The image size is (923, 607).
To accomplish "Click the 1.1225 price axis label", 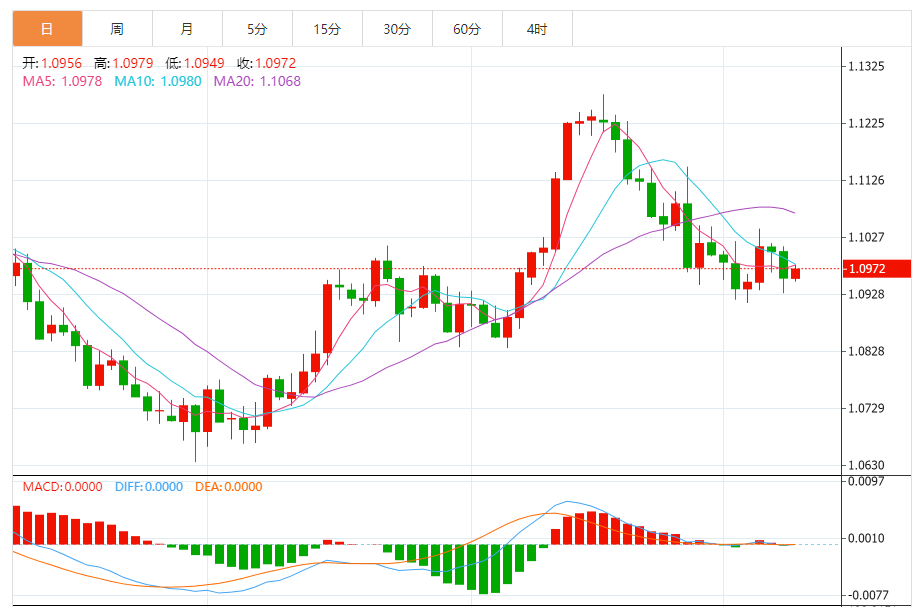I will tap(866, 123).
